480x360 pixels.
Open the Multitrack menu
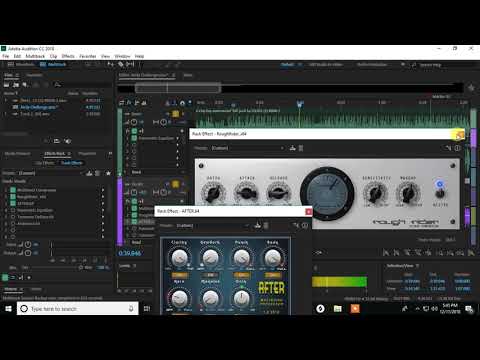click(35, 56)
